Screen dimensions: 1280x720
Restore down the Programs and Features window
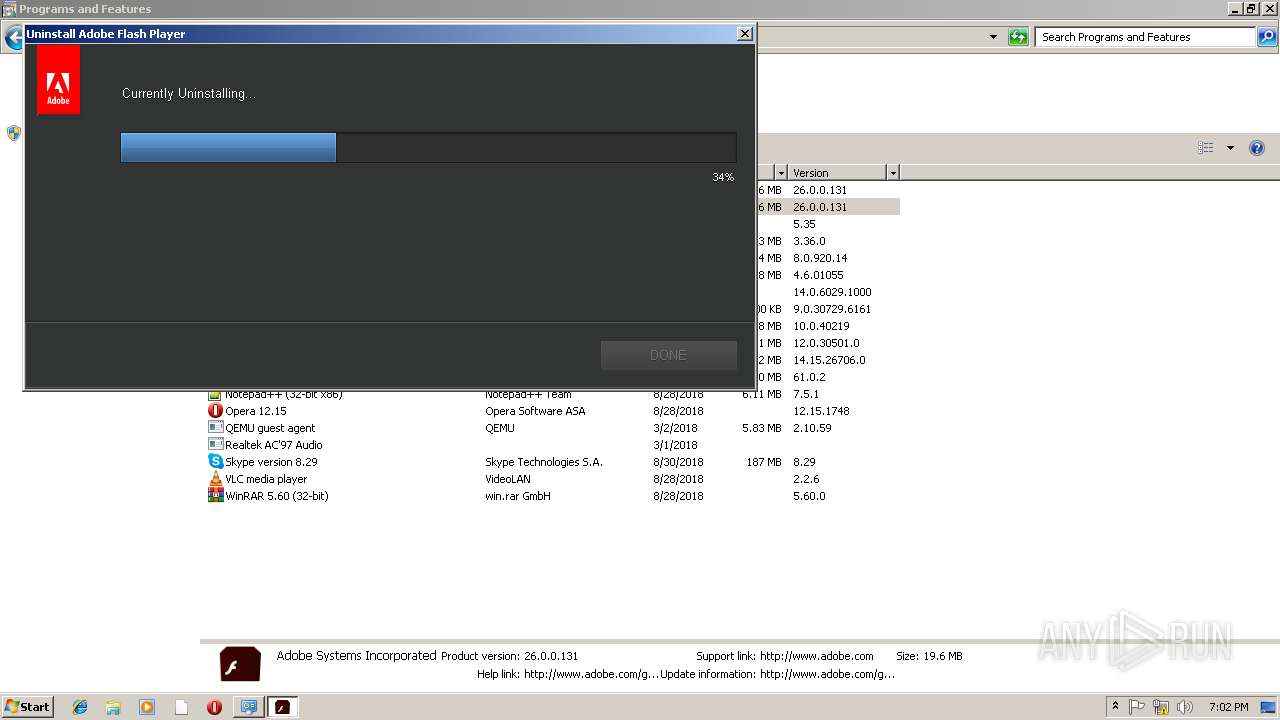[x=1250, y=8]
